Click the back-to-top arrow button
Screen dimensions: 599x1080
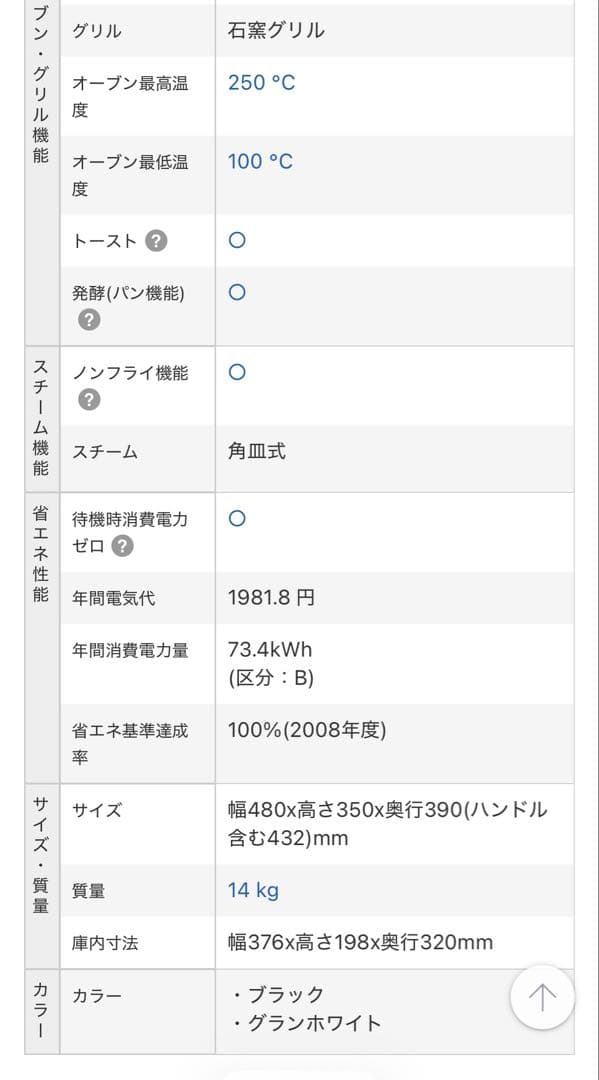[541, 997]
